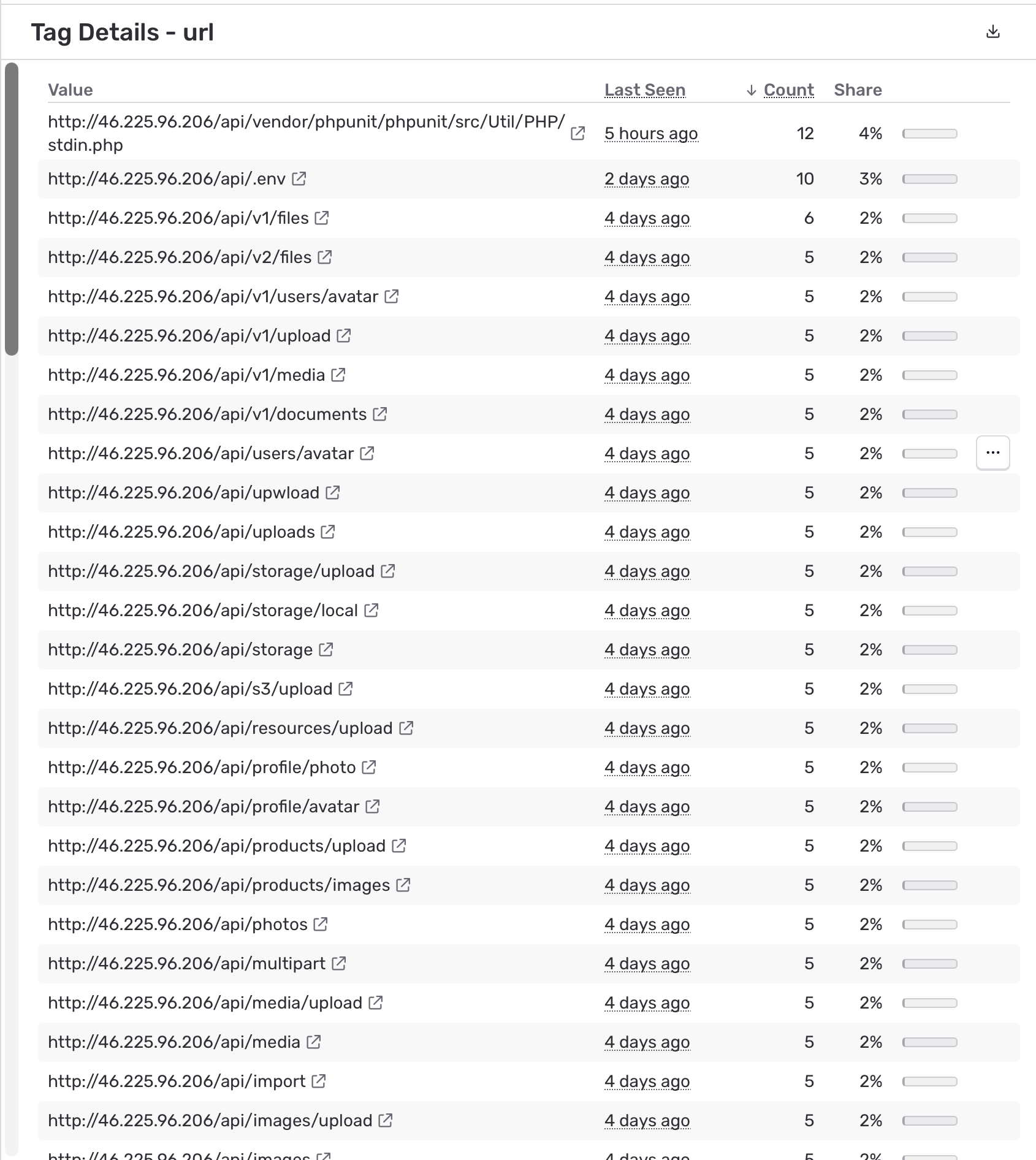
Task: Click the /api/upwload URL value
Action: (x=183, y=493)
